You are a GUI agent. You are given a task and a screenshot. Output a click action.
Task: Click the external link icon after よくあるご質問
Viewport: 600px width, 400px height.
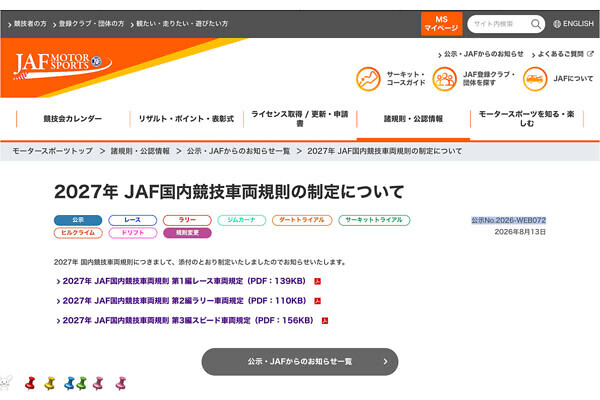pyautogui.click(x=590, y=54)
